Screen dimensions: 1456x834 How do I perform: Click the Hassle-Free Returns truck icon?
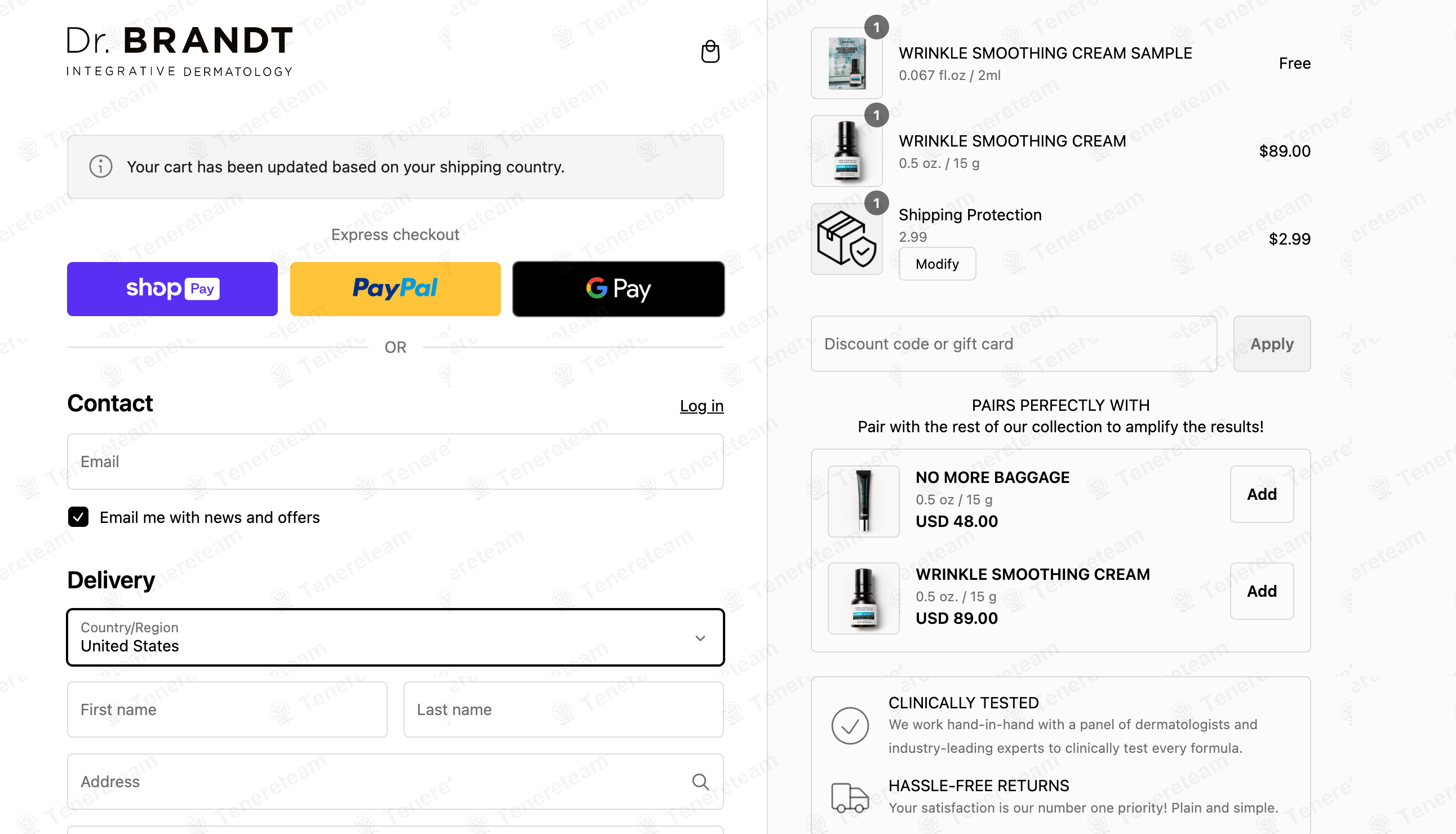[x=850, y=797]
